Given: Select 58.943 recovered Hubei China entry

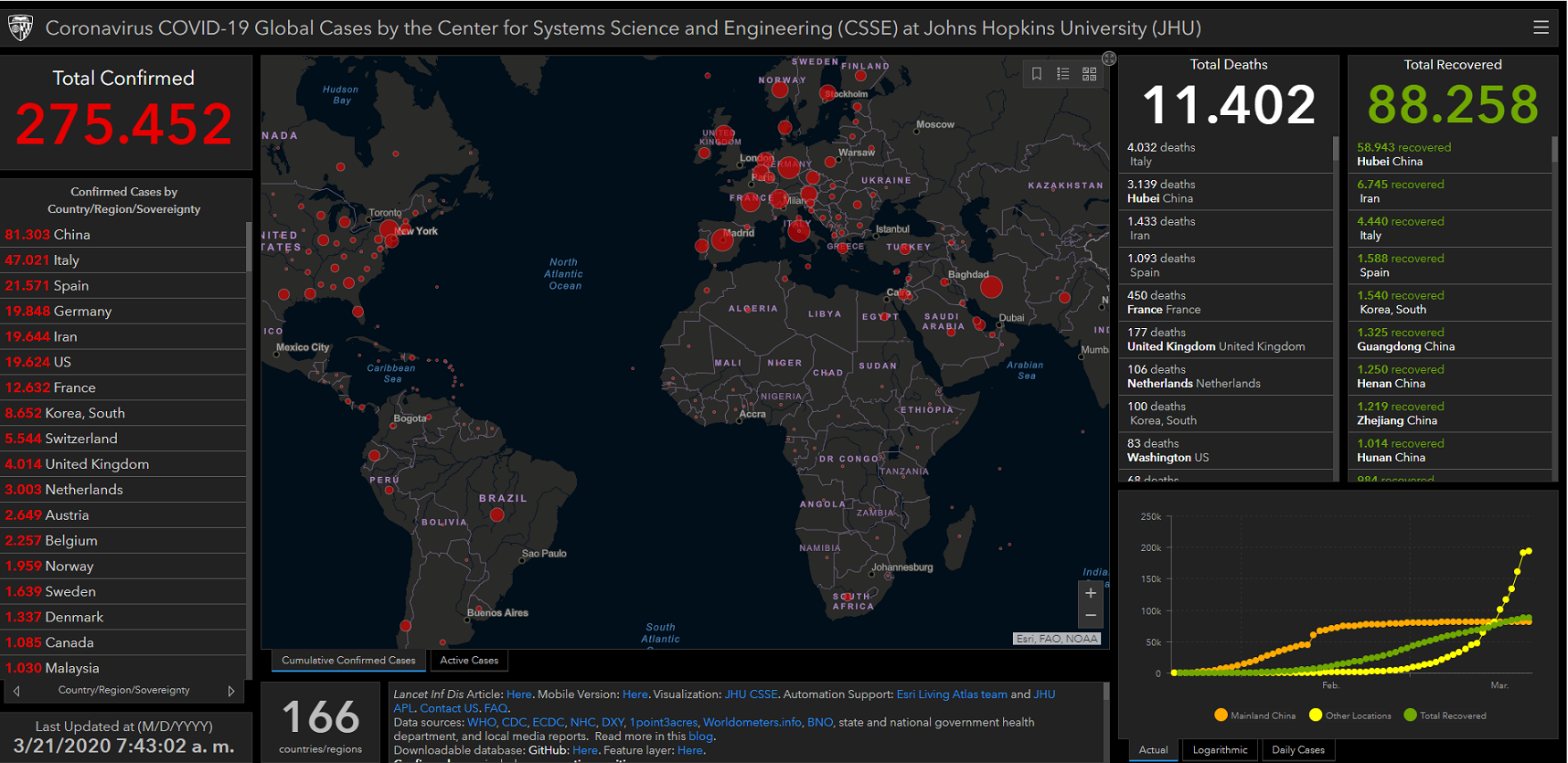Looking at the screenshot, I should (1450, 154).
